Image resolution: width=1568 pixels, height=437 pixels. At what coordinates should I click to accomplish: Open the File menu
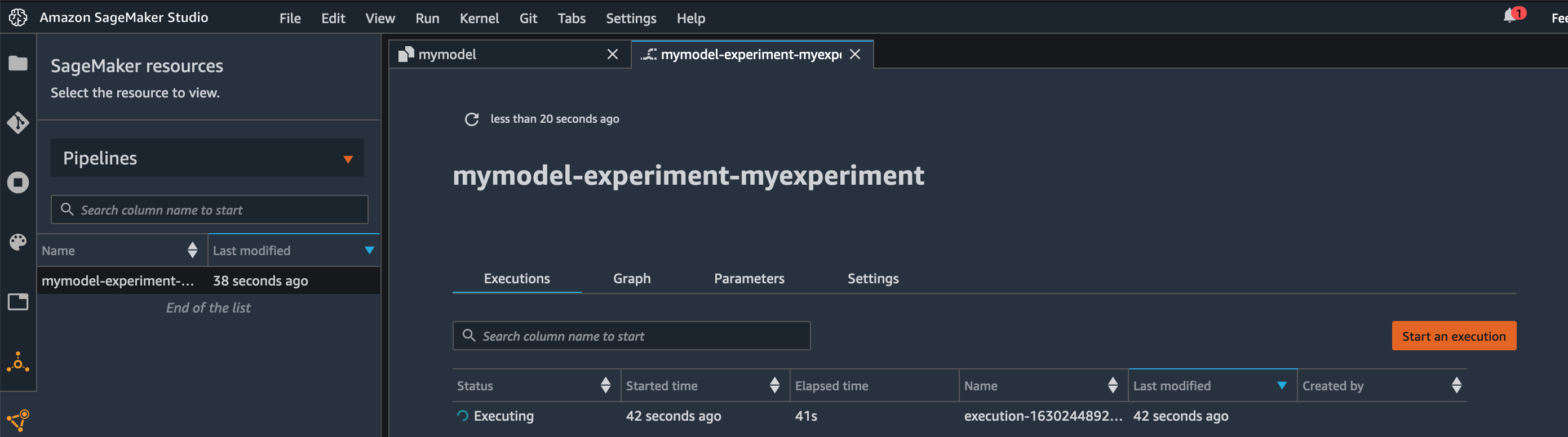tap(290, 18)
